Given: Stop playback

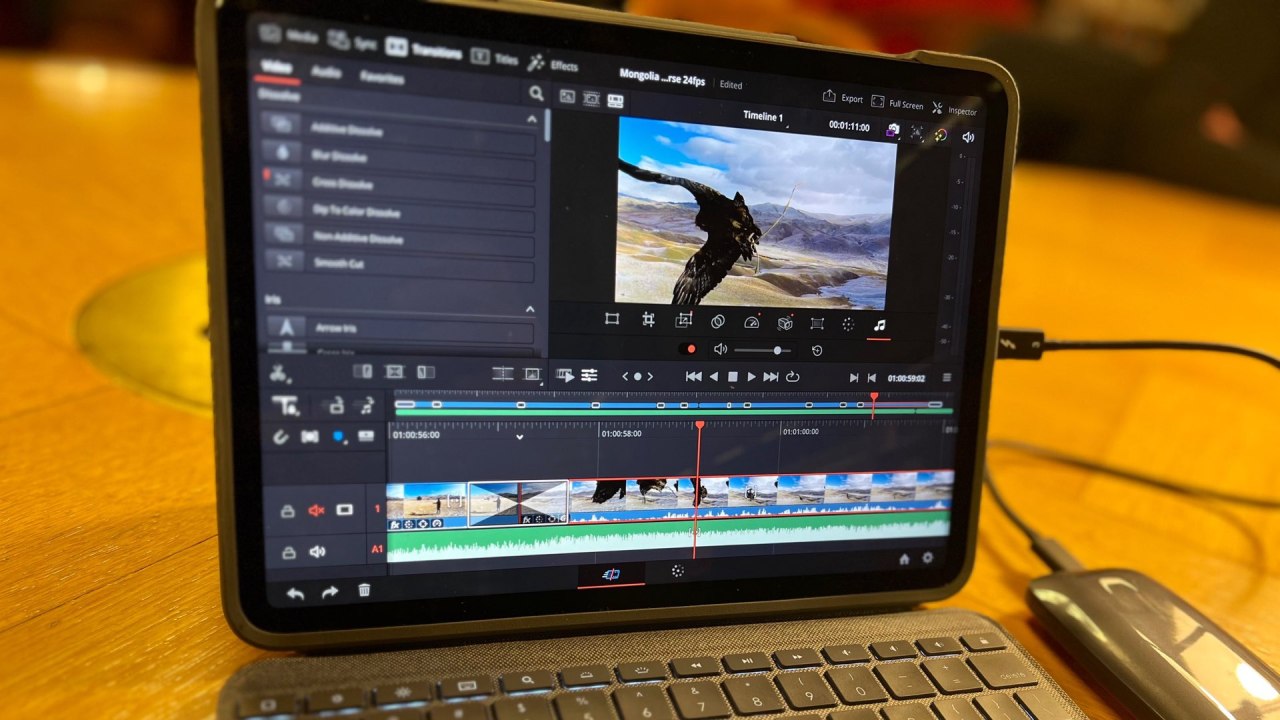Looking at the screenshot, I should point(732,376).
